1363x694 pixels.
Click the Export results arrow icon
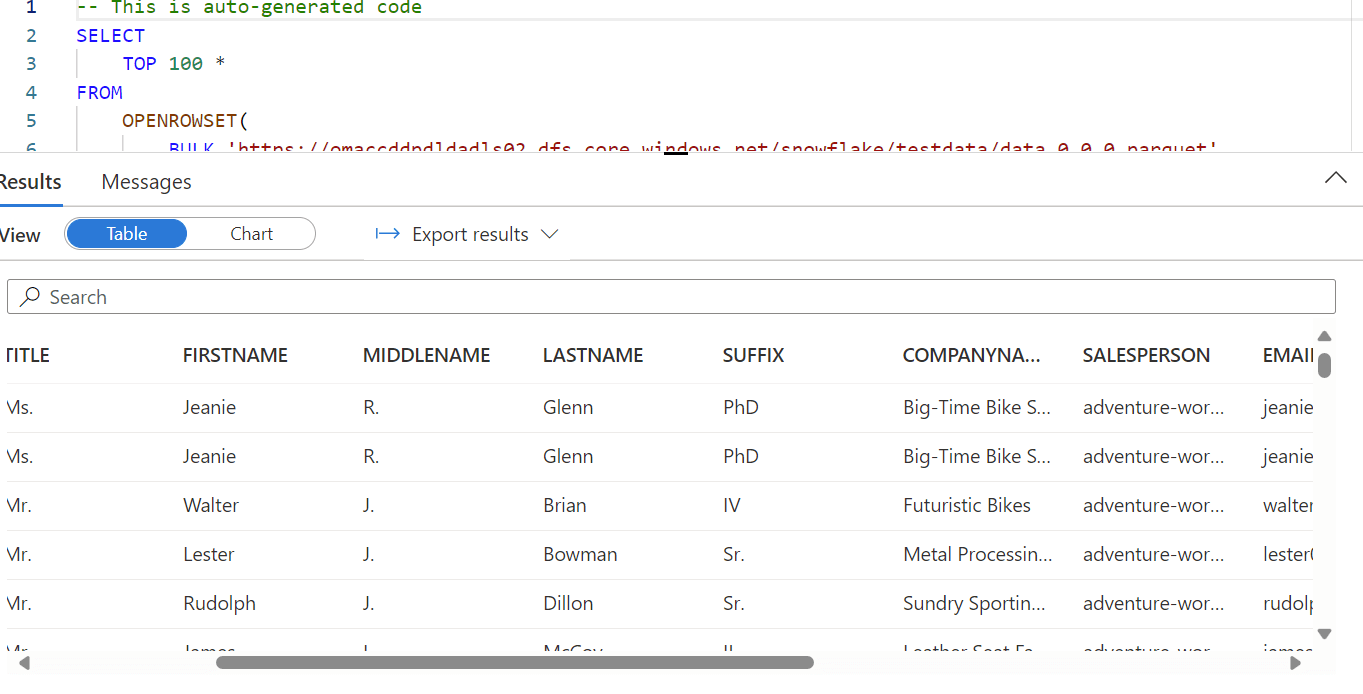(387, 234)
